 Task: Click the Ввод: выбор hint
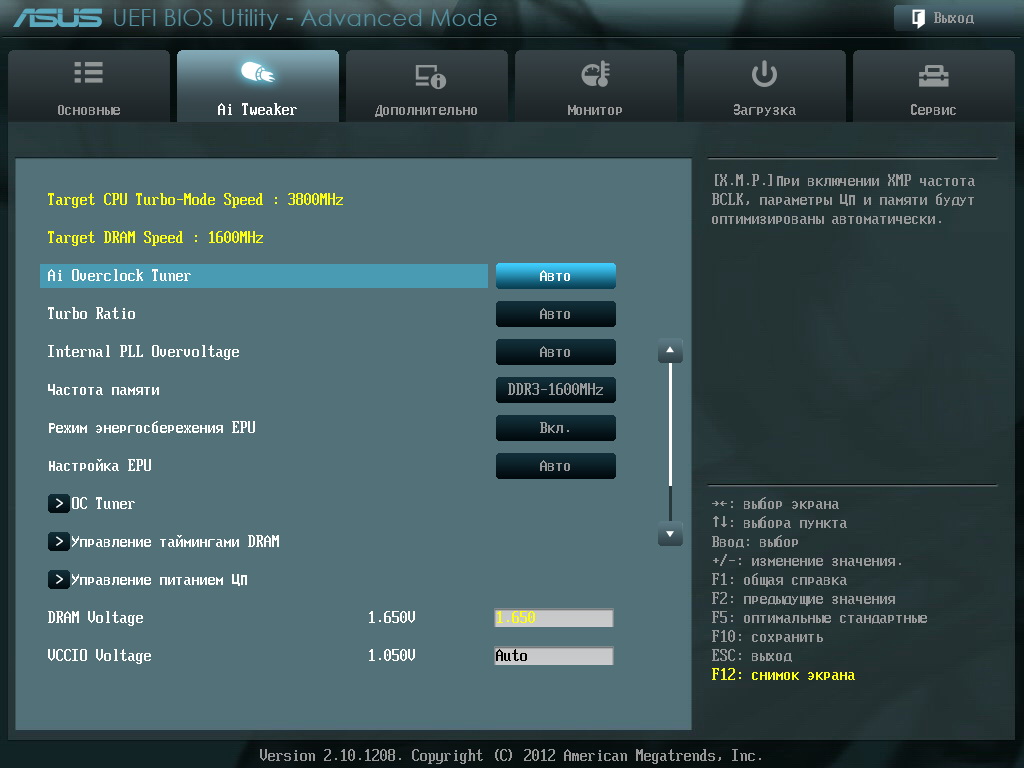tap(755, 543)
